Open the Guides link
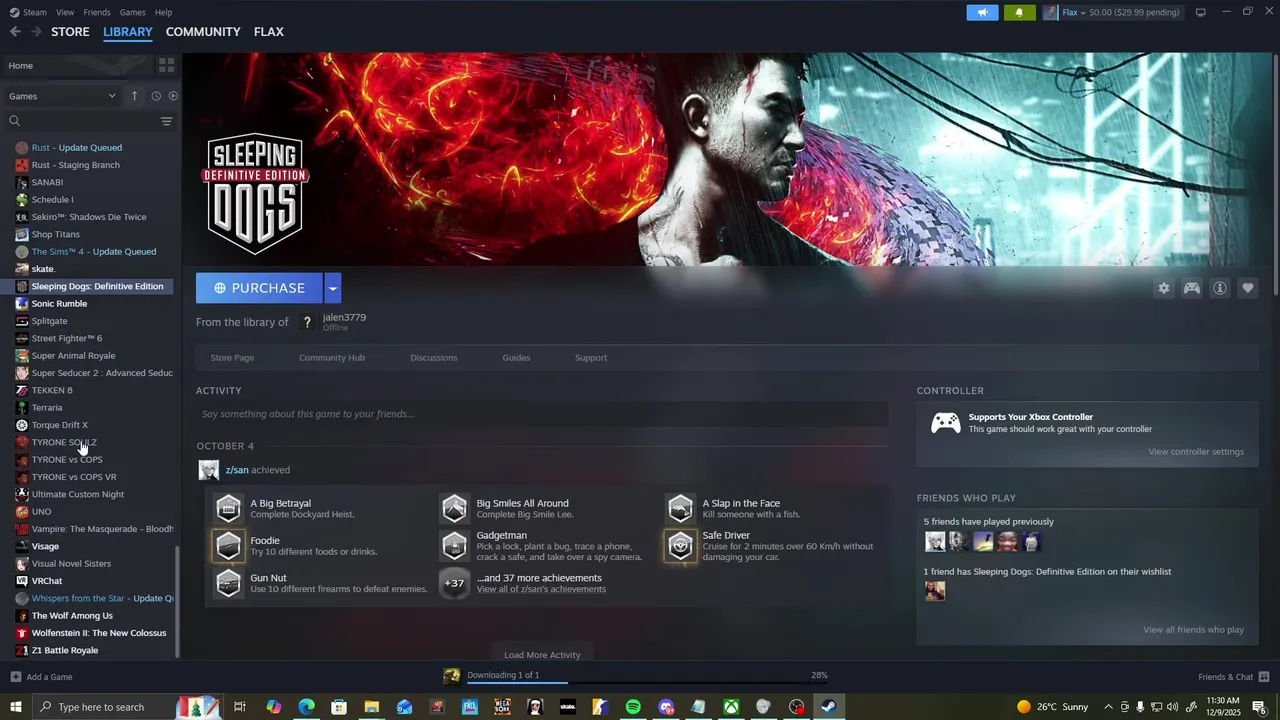The image size is (1280, 720). pos(516,358)
